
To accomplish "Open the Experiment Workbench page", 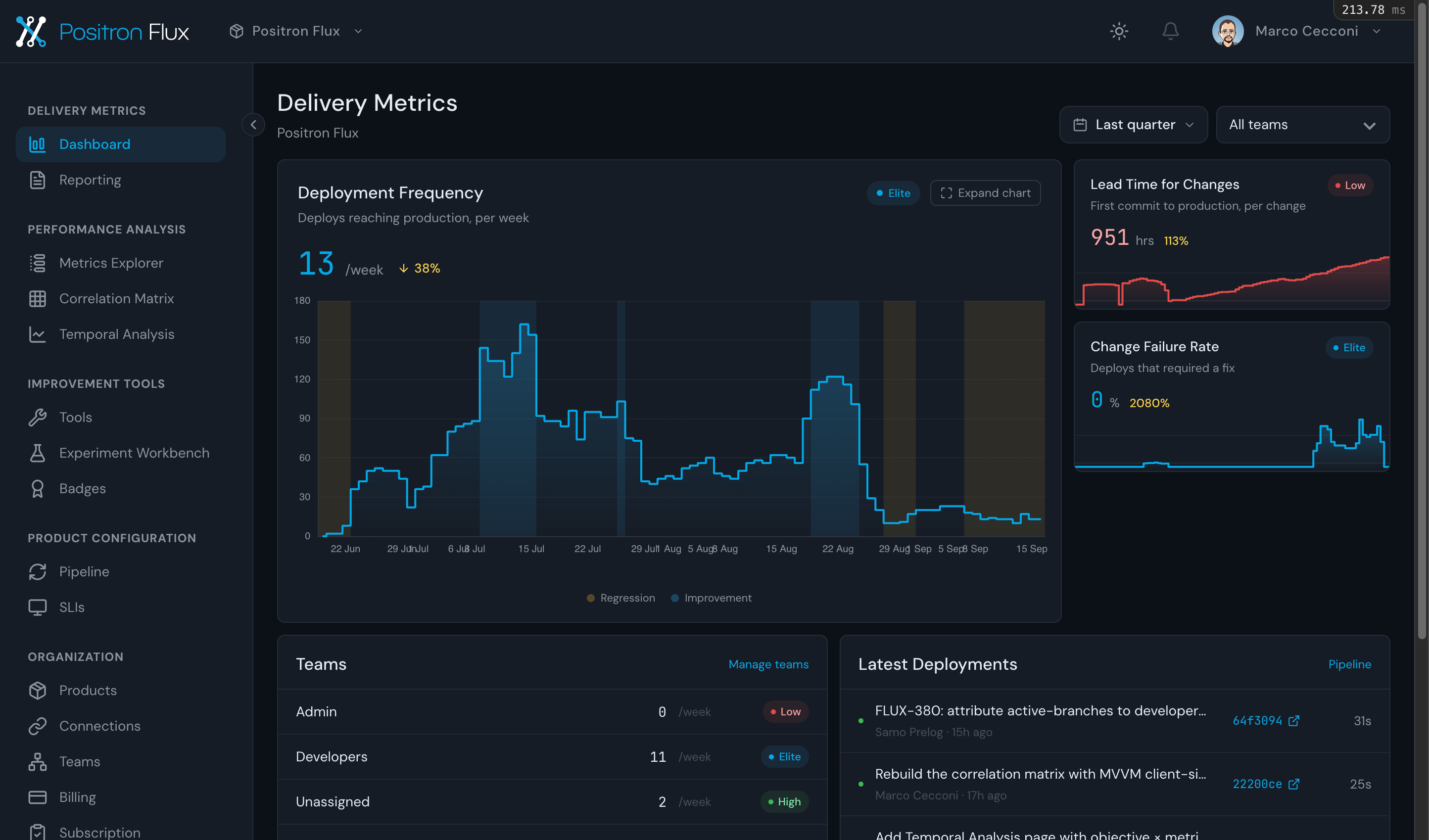I will click(x=121, y=453).
